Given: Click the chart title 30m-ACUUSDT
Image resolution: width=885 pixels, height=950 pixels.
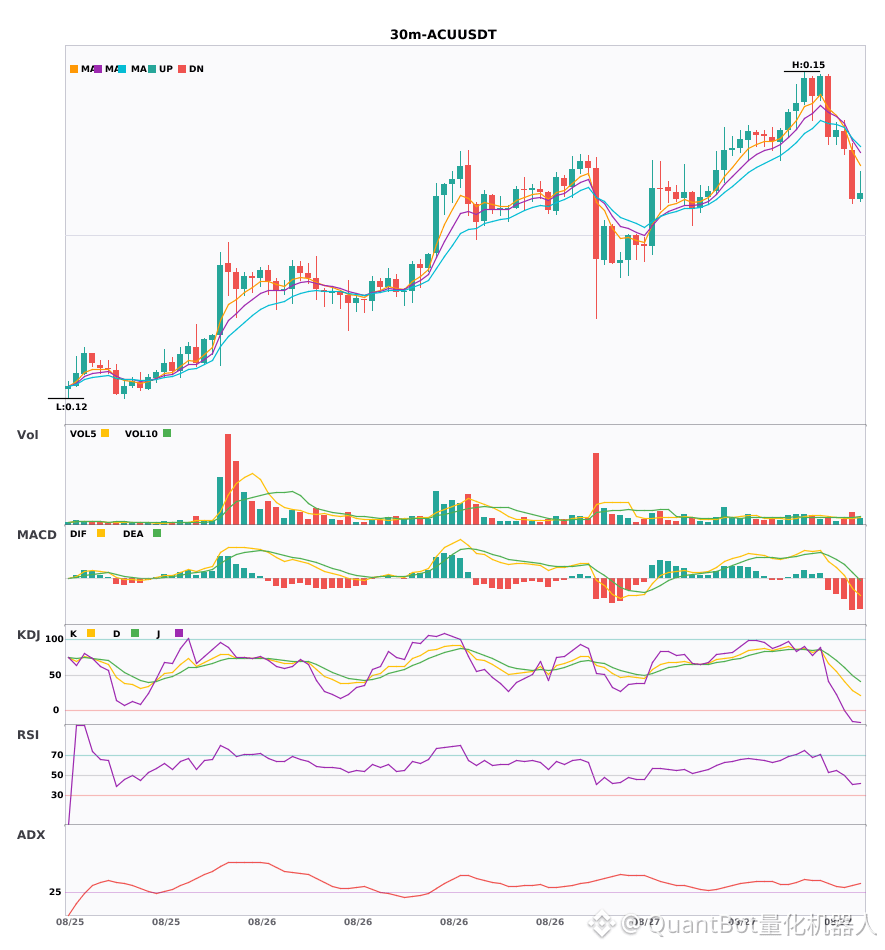Looking at the screenshot, I should tap(443, 35).
